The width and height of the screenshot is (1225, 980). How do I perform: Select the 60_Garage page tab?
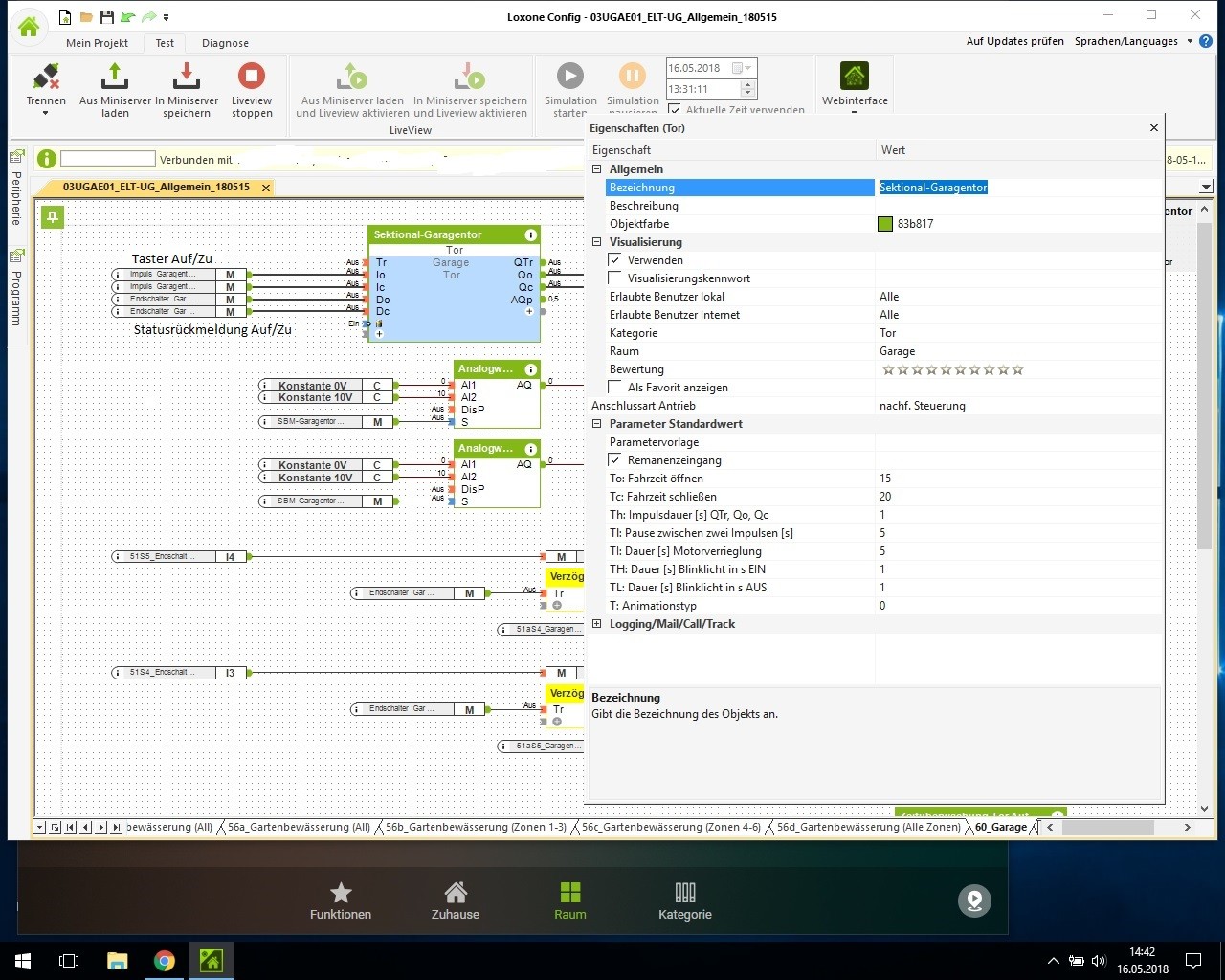click(1001, 827)
